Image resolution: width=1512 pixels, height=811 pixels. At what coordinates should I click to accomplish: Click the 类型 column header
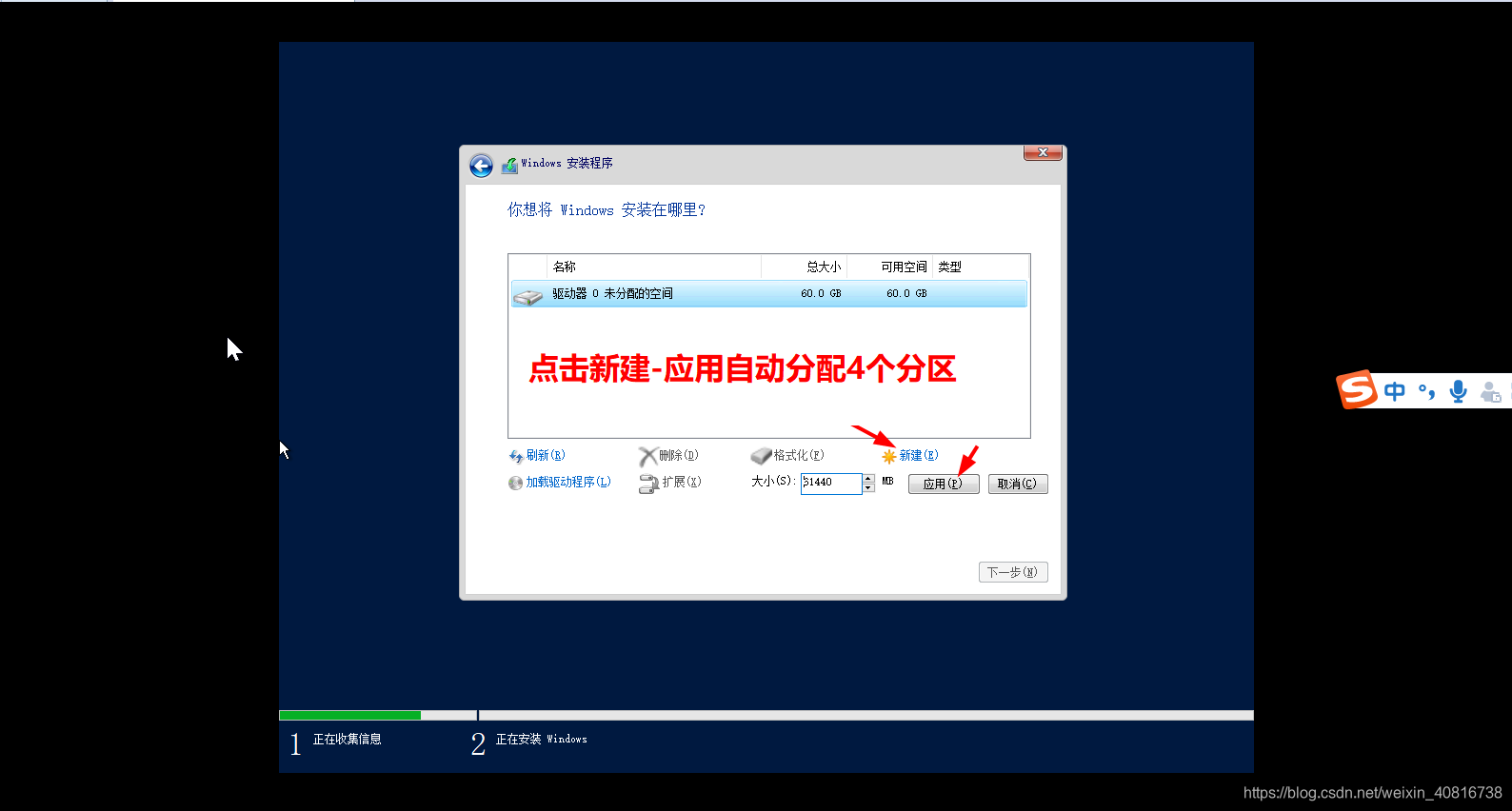click(x=981, y=267)
